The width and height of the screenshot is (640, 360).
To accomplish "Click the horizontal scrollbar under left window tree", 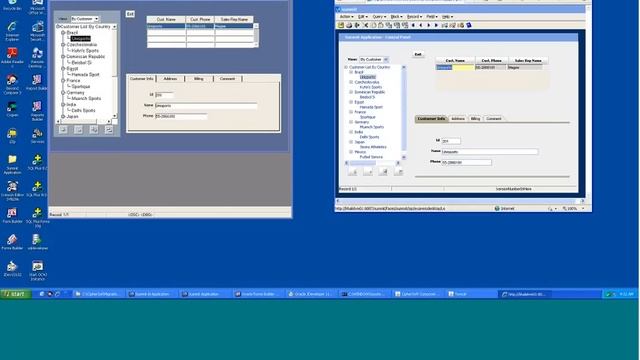I will [x=84, y=121].
